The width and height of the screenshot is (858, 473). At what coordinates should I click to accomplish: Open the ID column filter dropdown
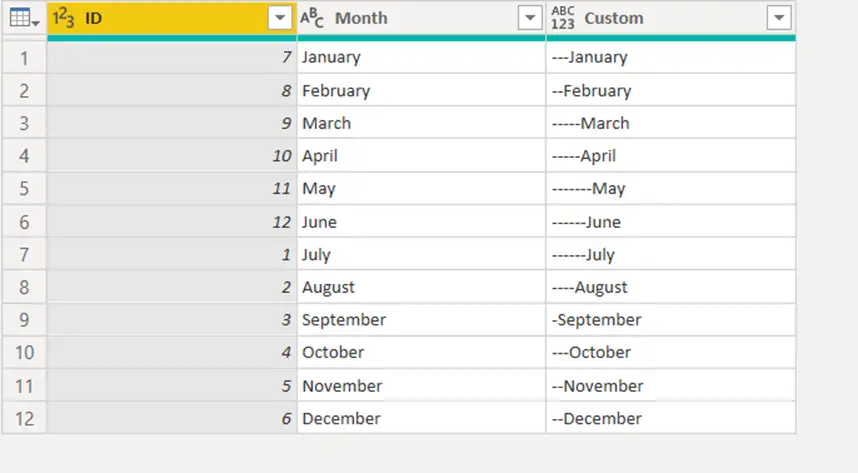tap(280, 18)
